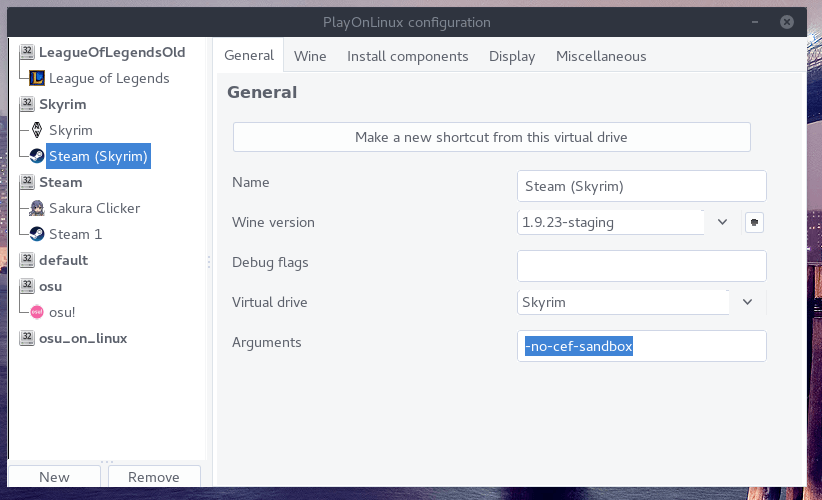Click the osu_on_linux virtual drive icon

(x=26, y=338)
